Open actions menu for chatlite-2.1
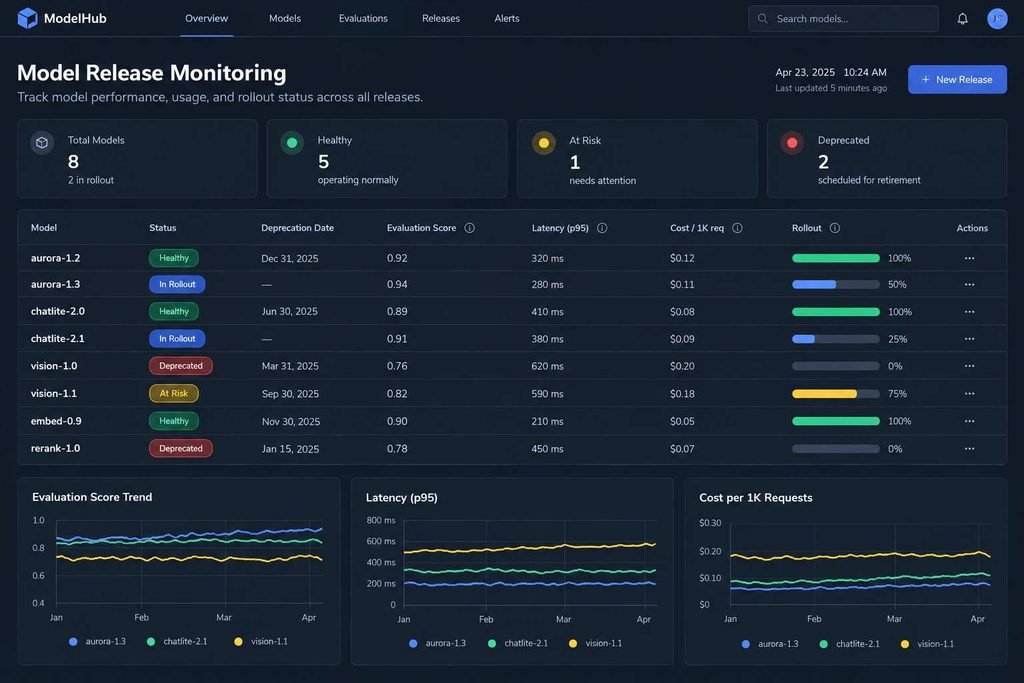The image size is (1024, 683). (969, 338)
